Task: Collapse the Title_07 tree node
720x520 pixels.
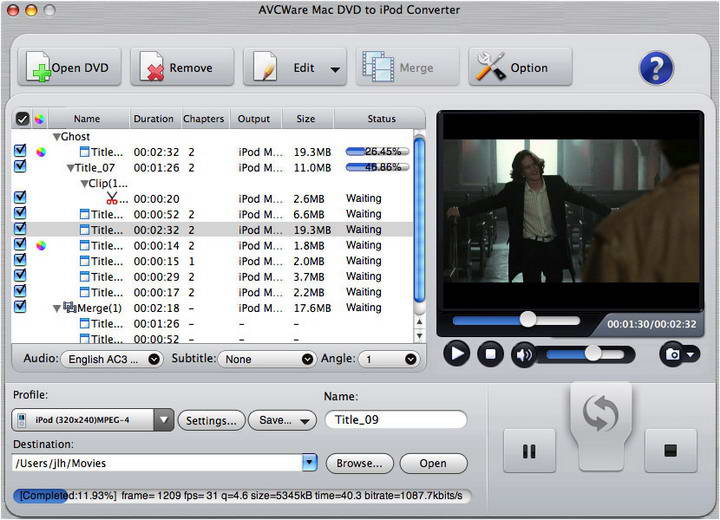Action: pyautogui.click(x=70, y=168)
